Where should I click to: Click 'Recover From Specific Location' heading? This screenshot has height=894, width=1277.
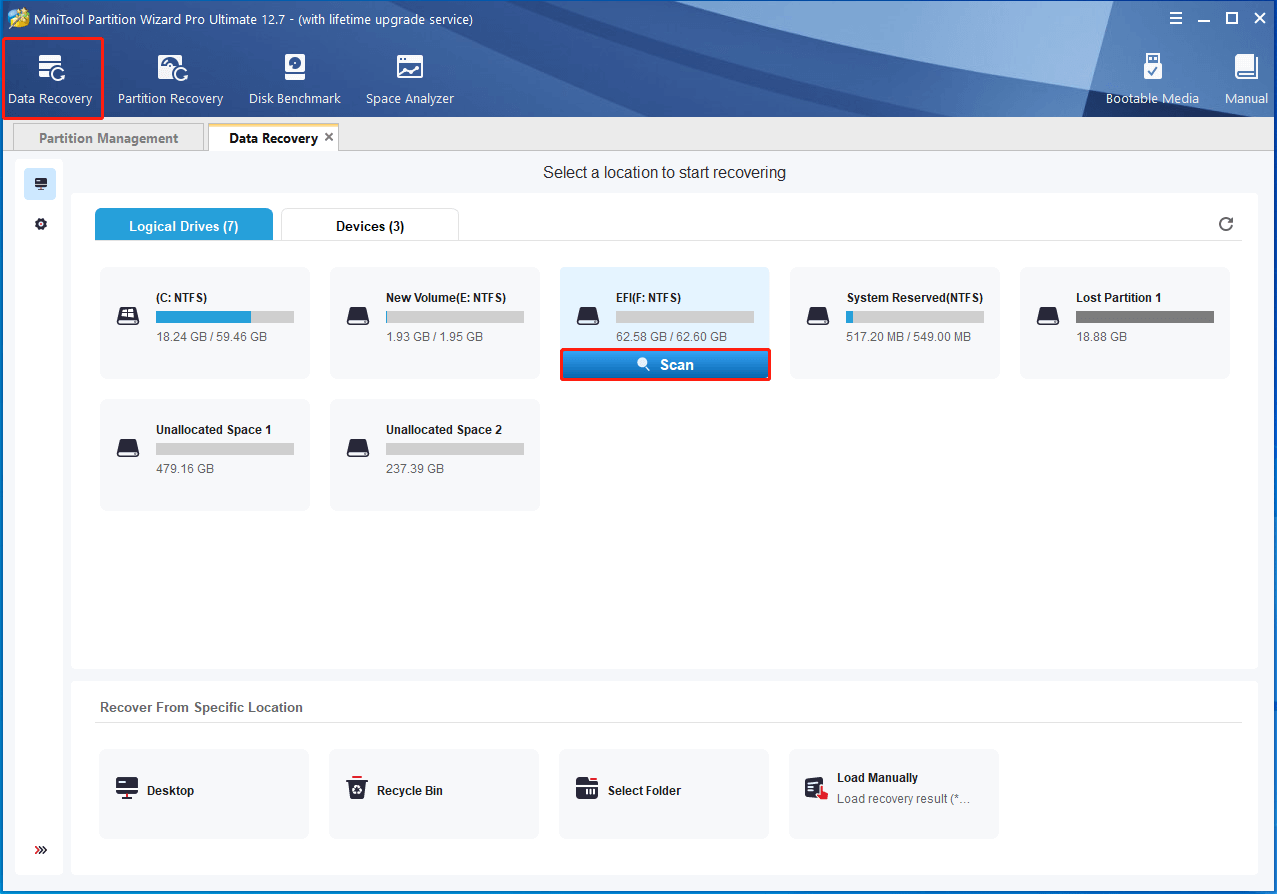[201, 707]
